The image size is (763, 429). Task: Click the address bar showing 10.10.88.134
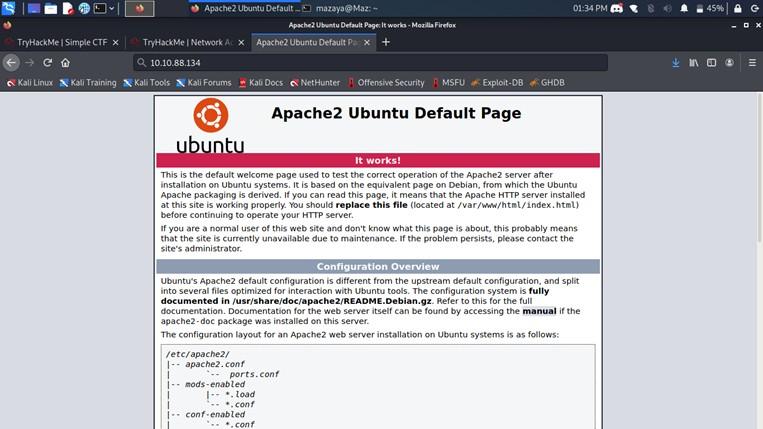click(370, 62)
